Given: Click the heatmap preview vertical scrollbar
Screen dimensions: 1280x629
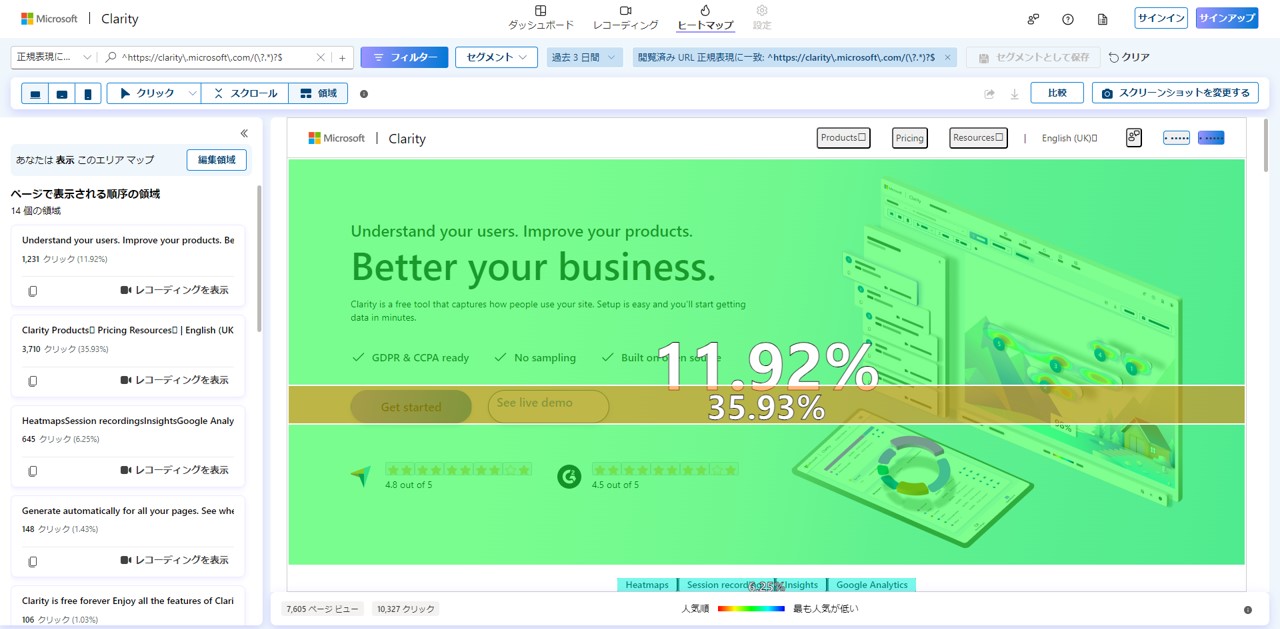Looking at the screenshot, I should coord(1267,147).
